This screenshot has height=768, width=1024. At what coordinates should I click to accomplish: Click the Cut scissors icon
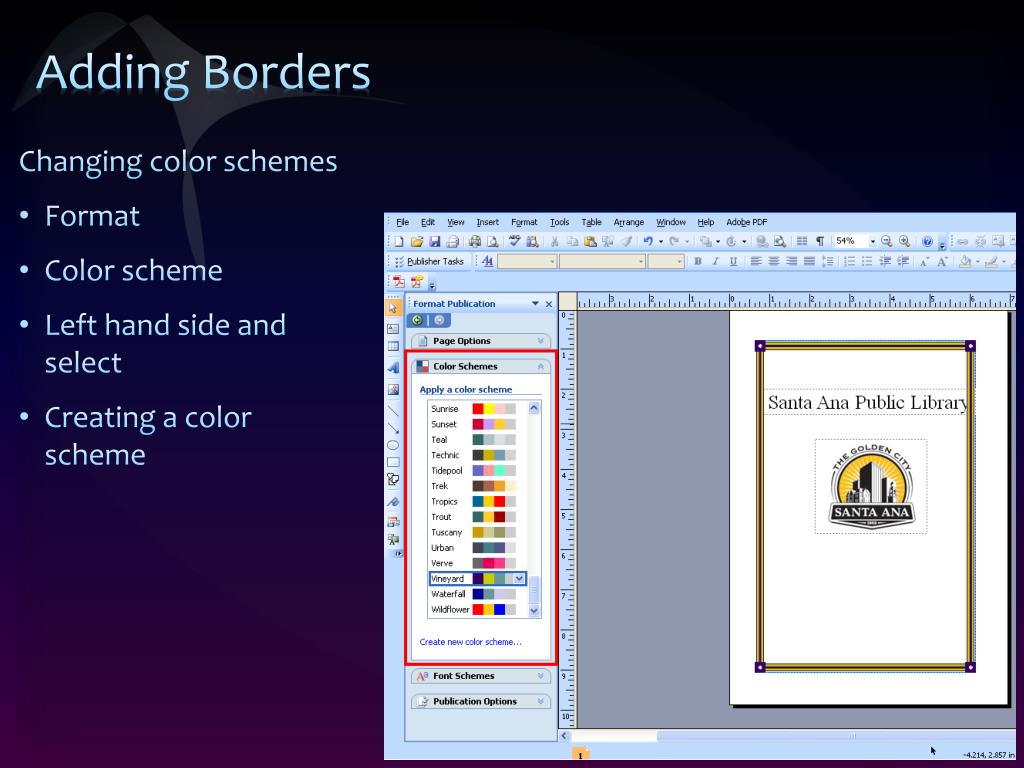554,242
